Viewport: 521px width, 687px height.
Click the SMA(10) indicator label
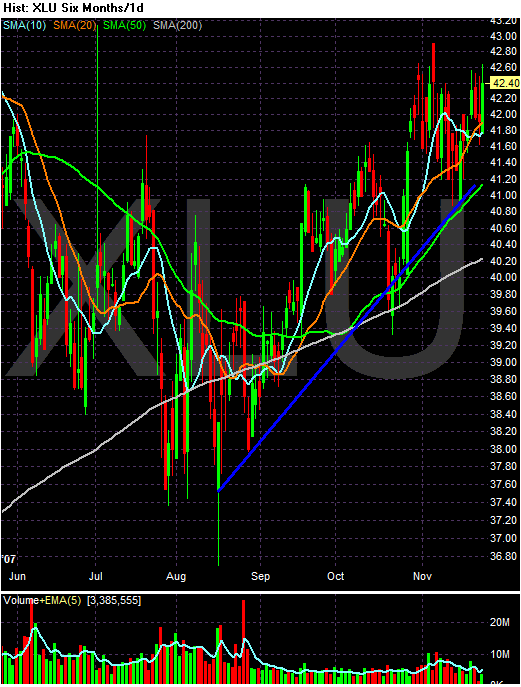pos(25,25)
